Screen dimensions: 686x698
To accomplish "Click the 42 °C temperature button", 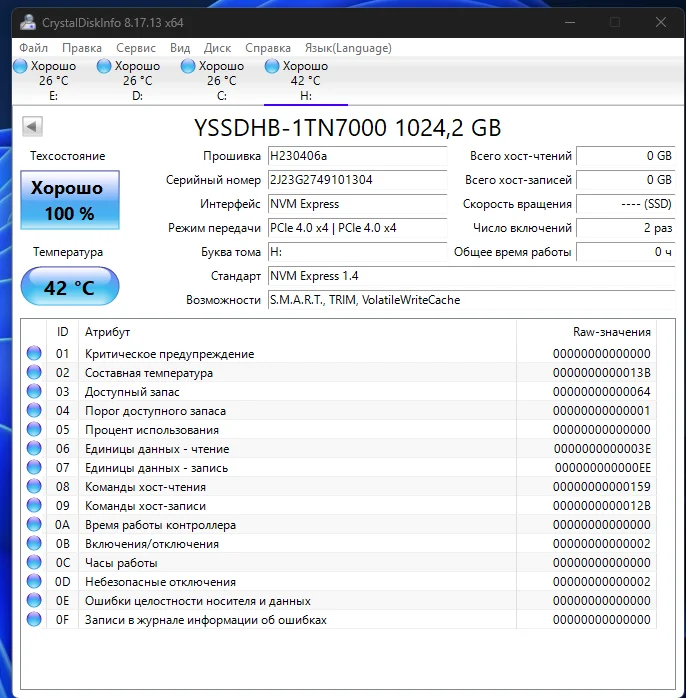I will pyautogui.click(x=70, y=287).
